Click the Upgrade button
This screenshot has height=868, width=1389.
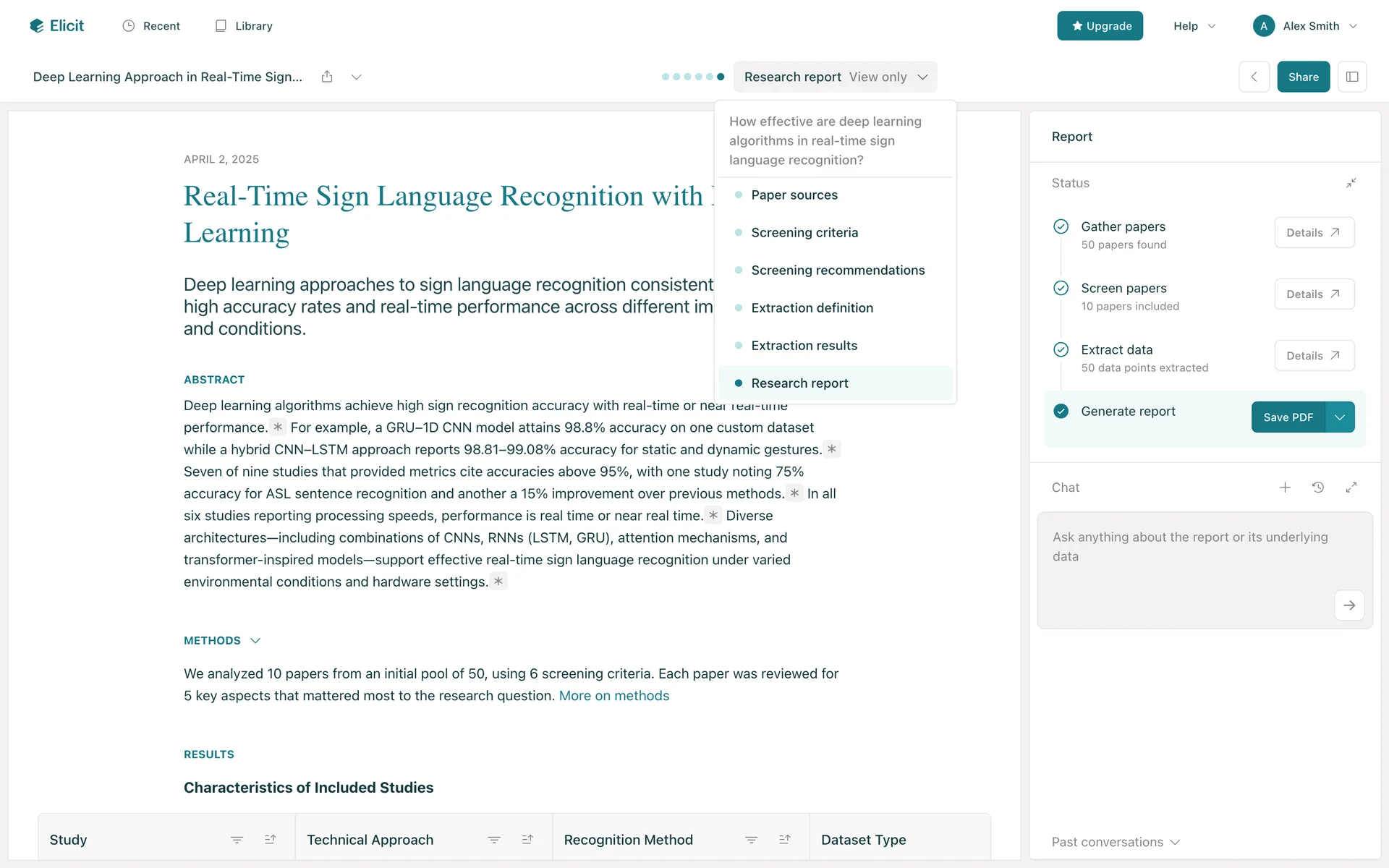point(1100,26)
